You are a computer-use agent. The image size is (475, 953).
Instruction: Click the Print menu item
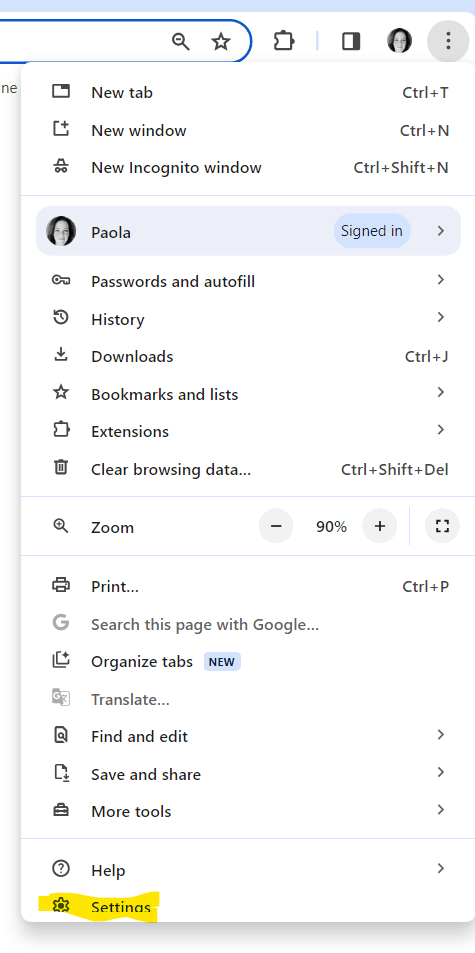coord(248,587)
